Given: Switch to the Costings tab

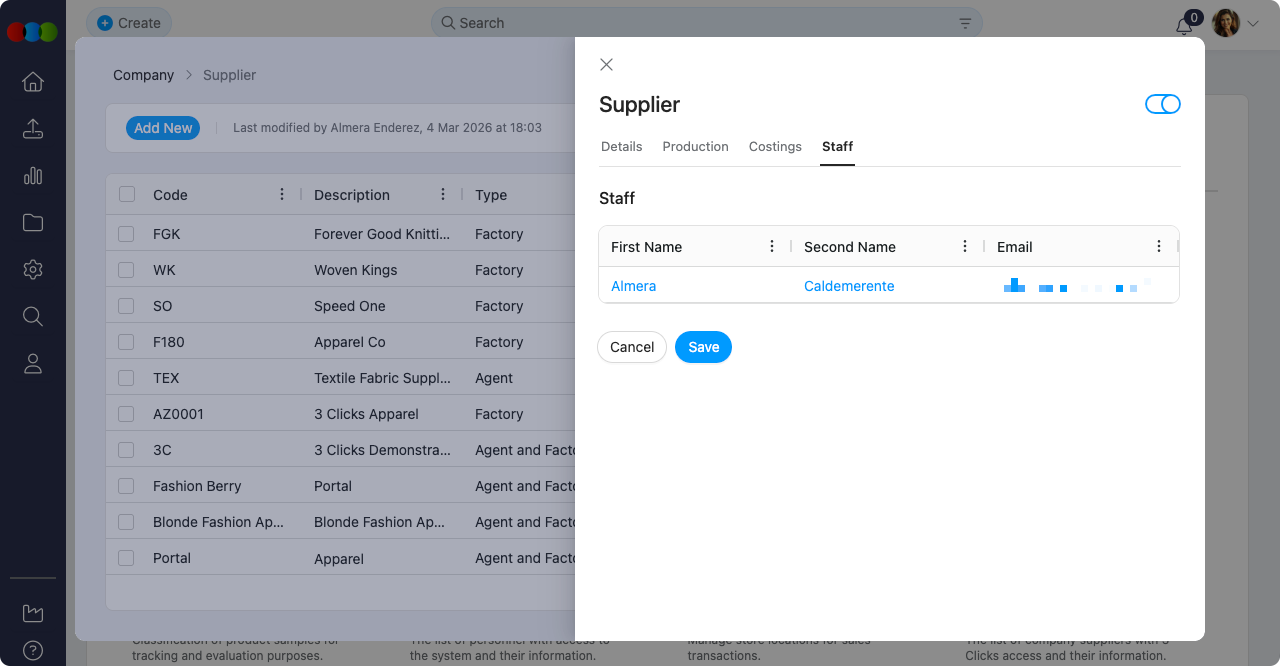Looking at the screenshot, I should tap(775, 146).
